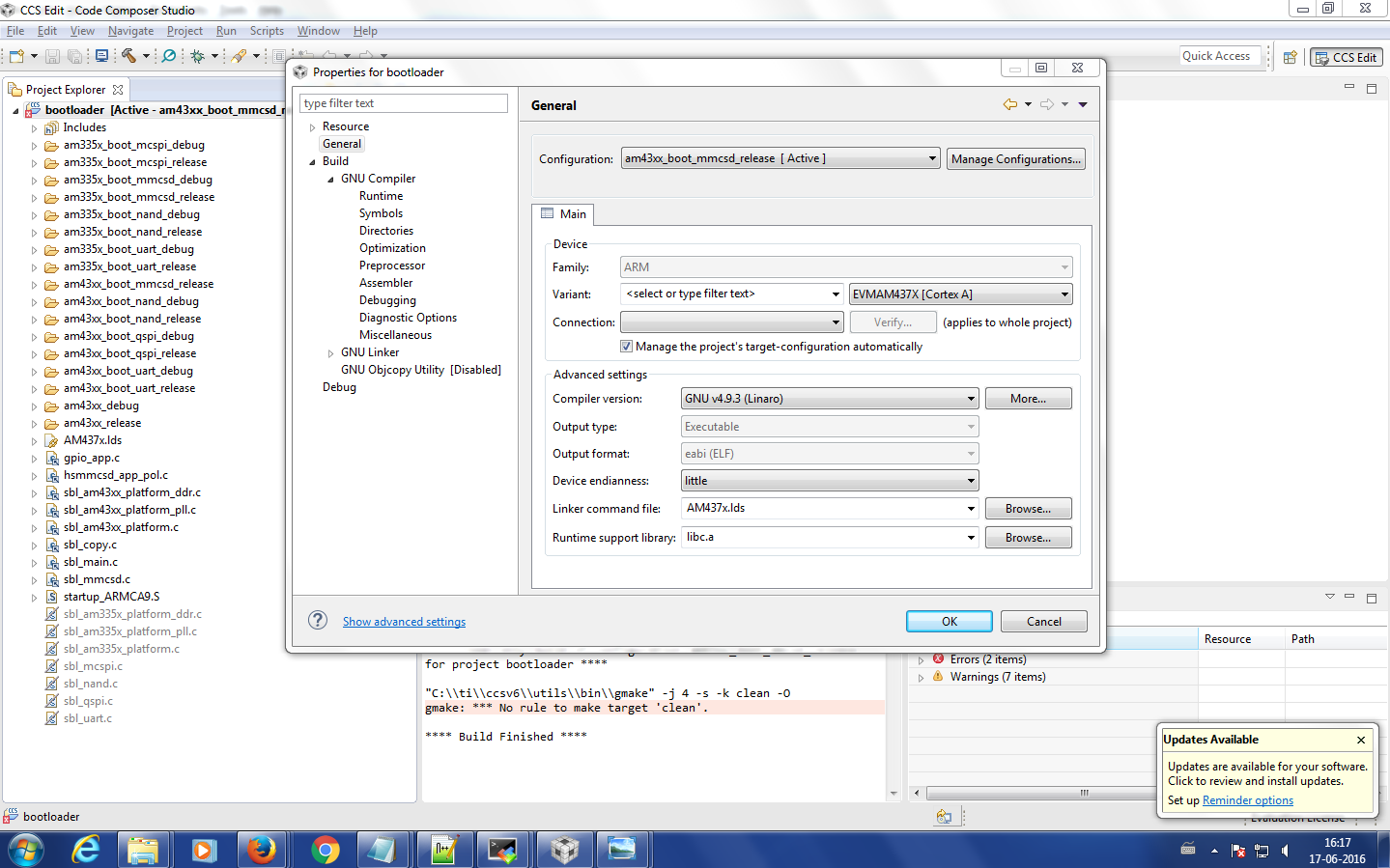Viewport: 1390px width, 868px height.
Task: Open the Project menu
Action: click(x=184, y=31)
